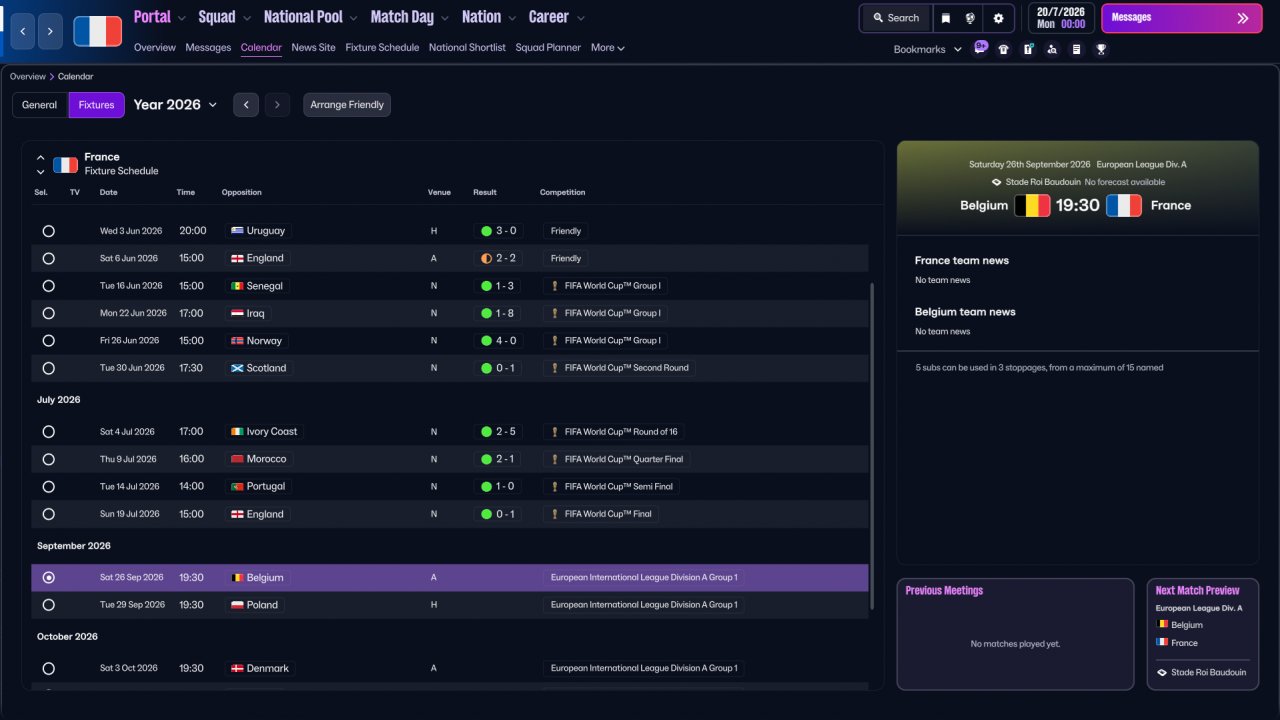Switch calendar to General view
The image size is (1280, 720).
(40, 105)
